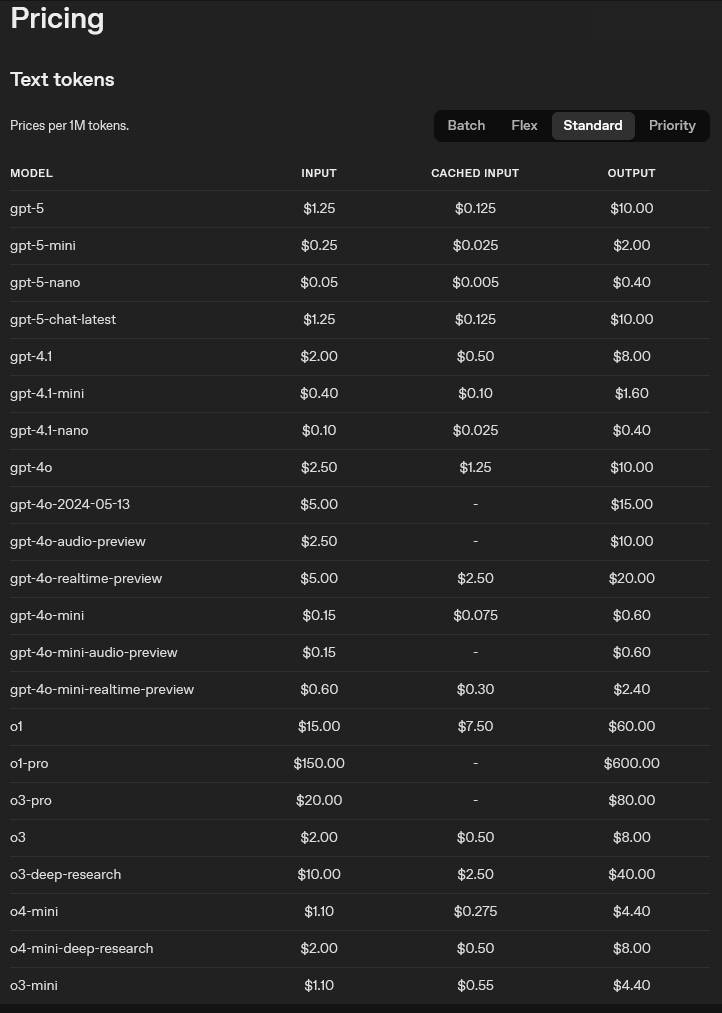Select the gpt-4o-realtime-preview model label
722x1013 pixels.
86,578
